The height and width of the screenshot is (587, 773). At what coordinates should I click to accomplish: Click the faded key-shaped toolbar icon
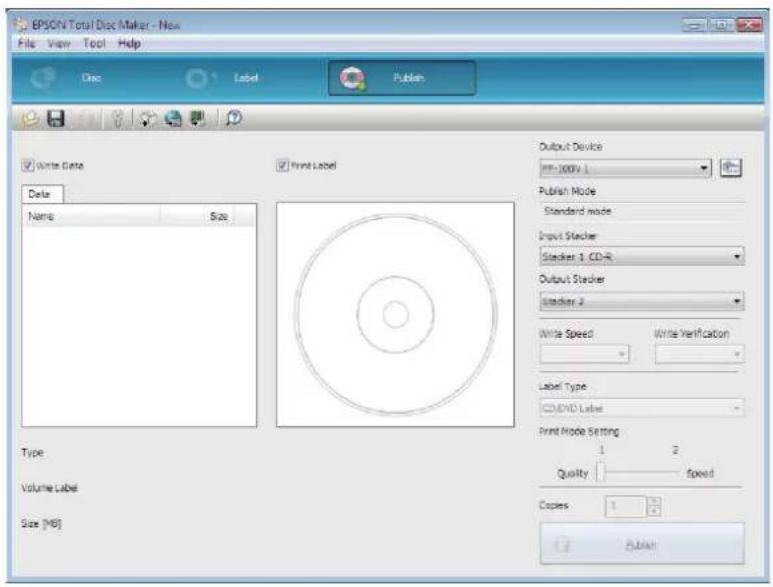coord(117,119)
